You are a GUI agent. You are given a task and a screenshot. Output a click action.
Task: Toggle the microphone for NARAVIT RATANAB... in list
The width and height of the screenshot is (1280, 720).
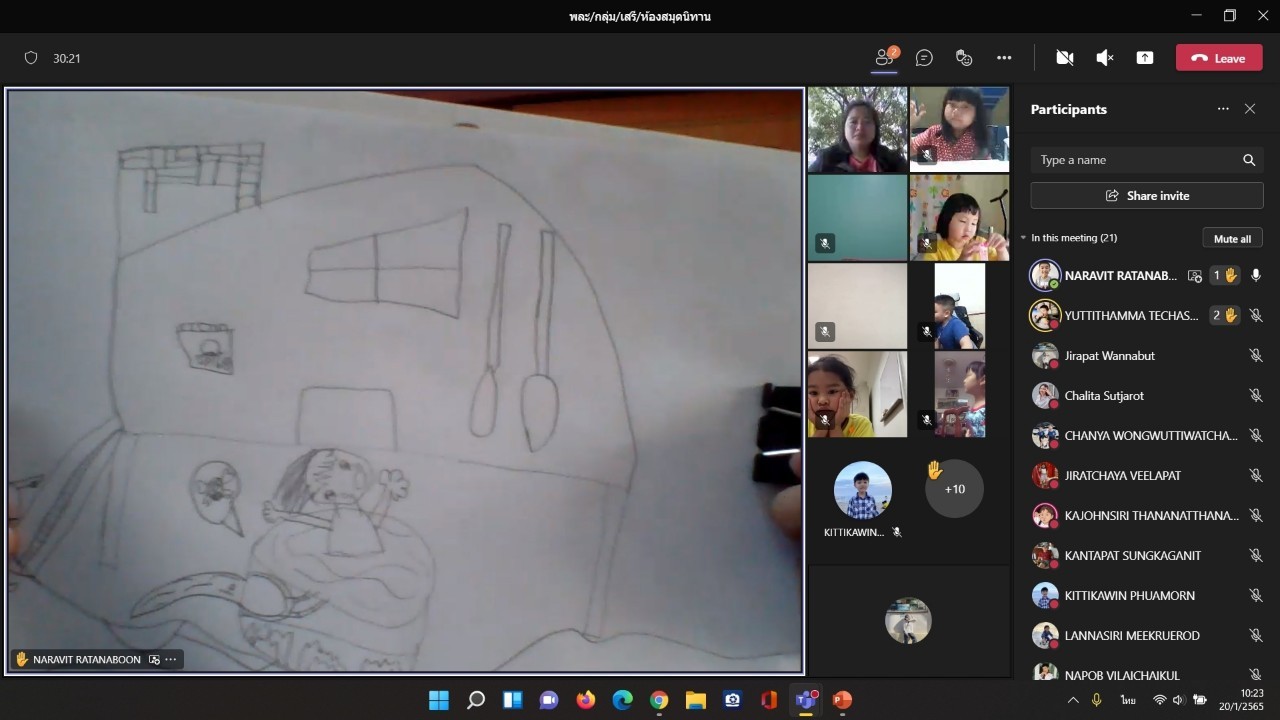tap(1256, 276)
